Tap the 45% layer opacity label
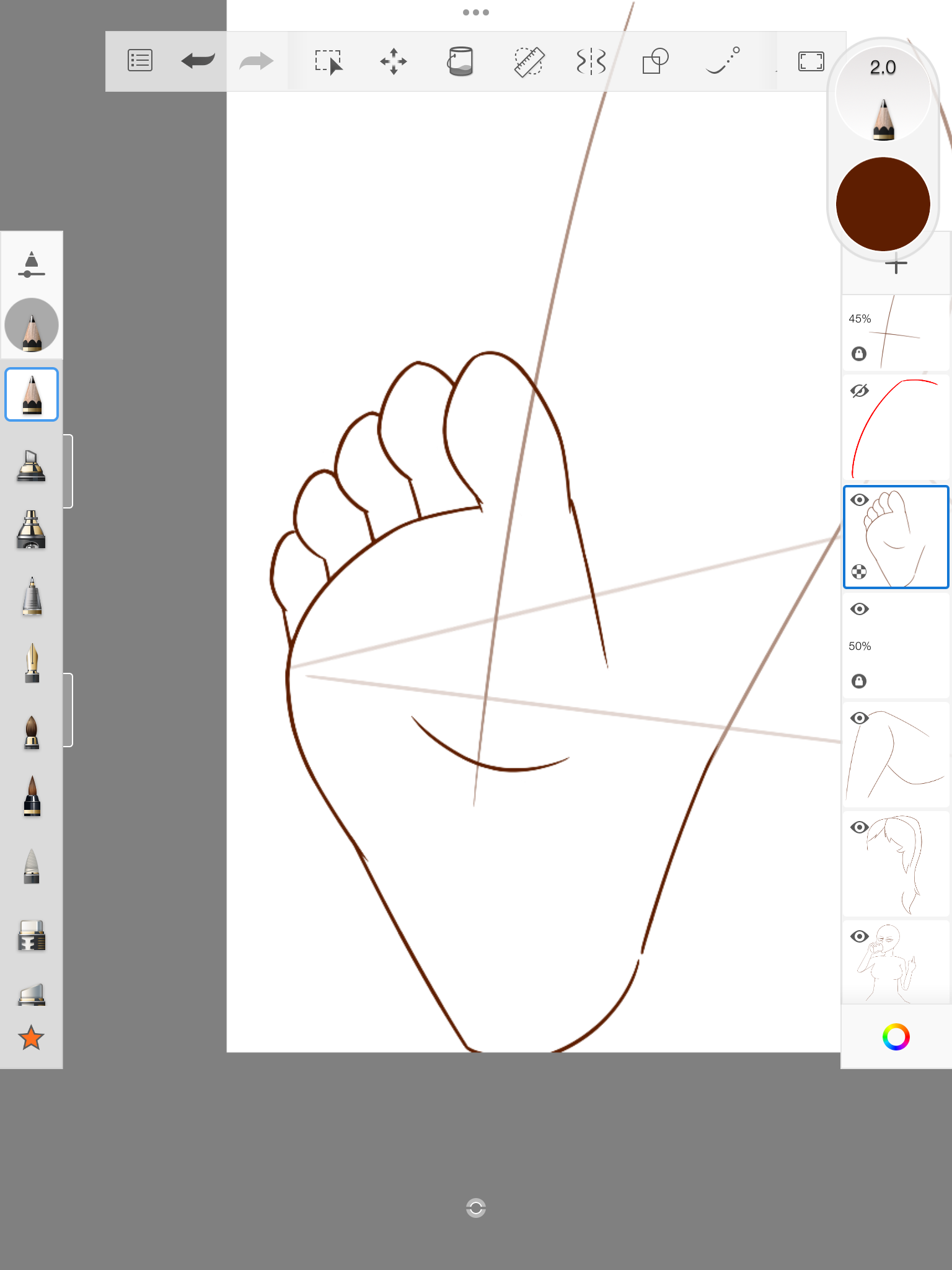 [860, 319]
